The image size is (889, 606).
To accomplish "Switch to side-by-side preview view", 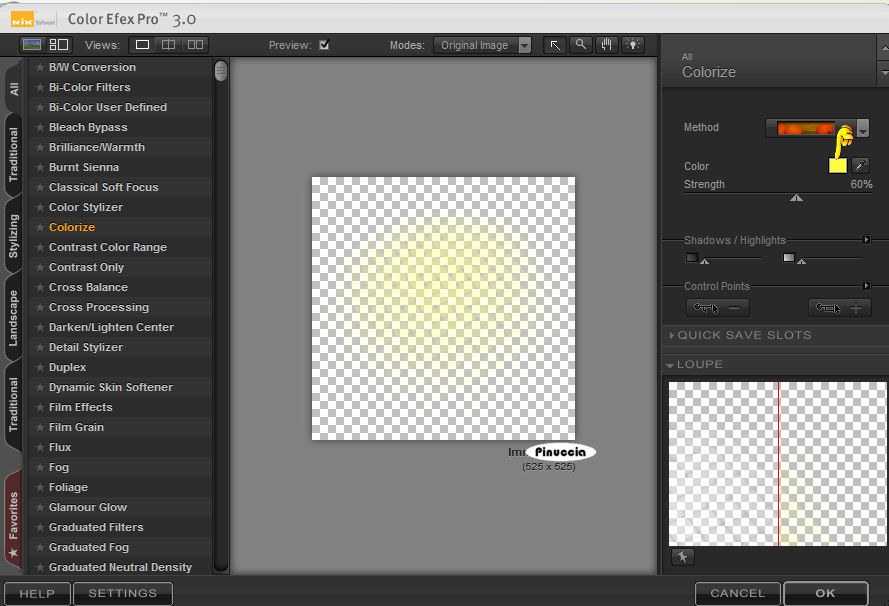I will point(196,45).
